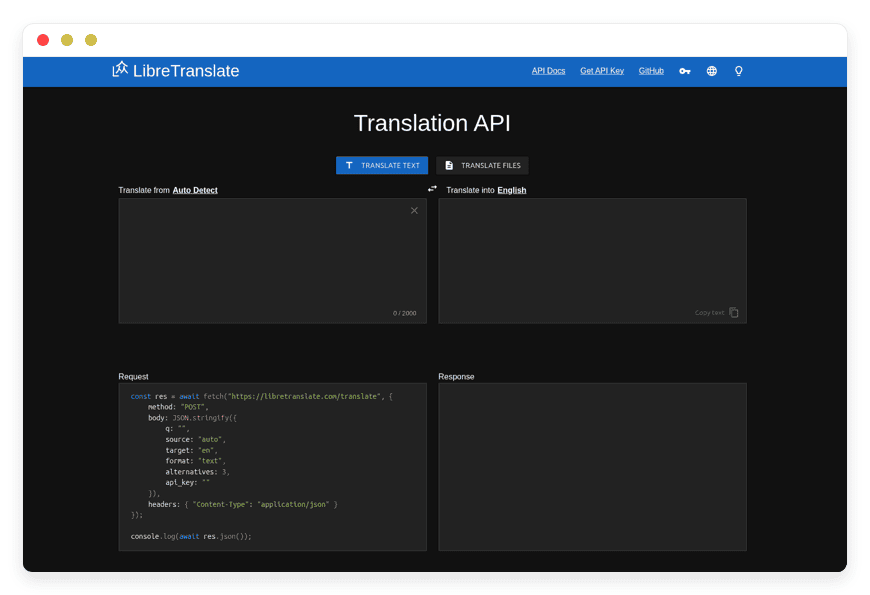The height and width of the screenshot is (595, 870).
Task: Open the English target language dropdown
Action: [511, 189]
